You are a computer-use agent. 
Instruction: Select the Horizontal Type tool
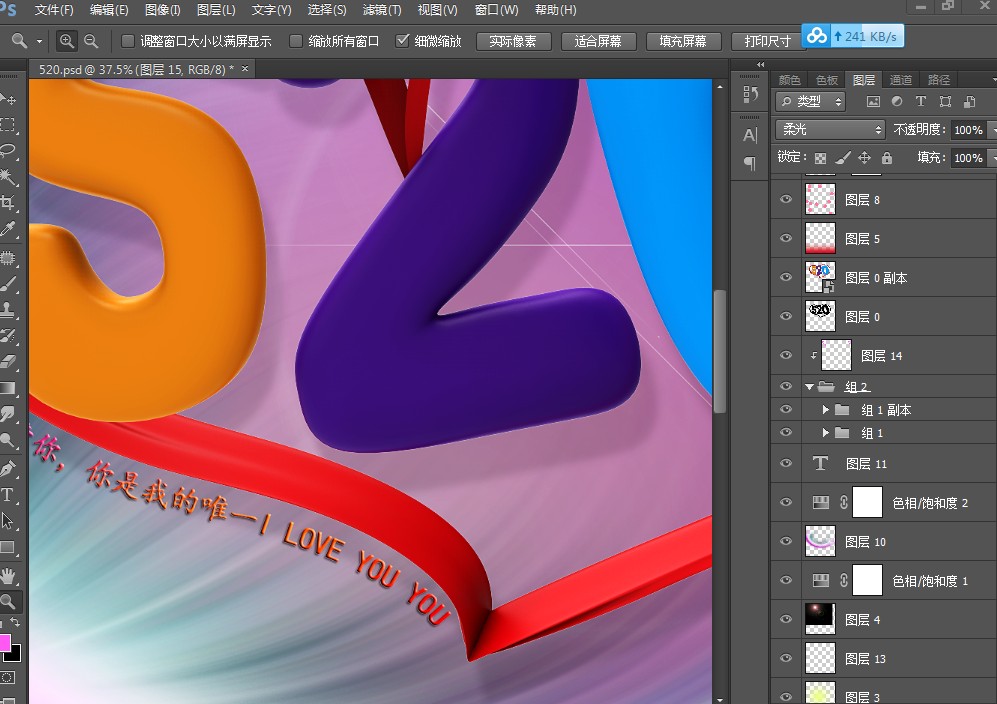(8, 495)
